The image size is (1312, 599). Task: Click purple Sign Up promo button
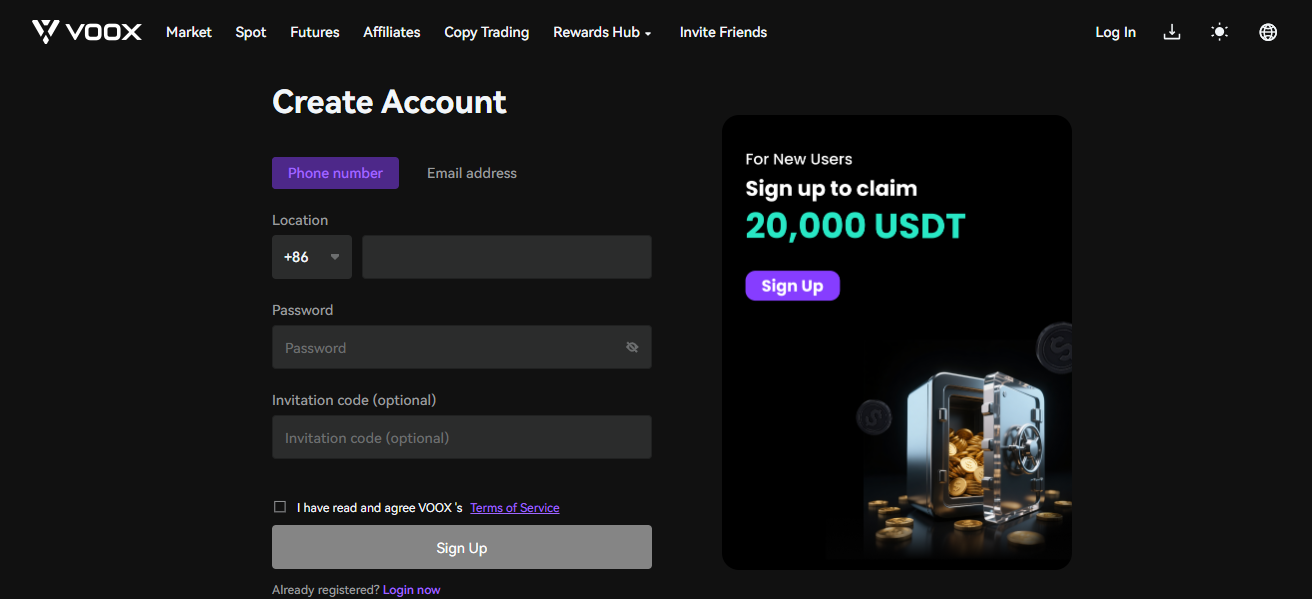[792, 286]
